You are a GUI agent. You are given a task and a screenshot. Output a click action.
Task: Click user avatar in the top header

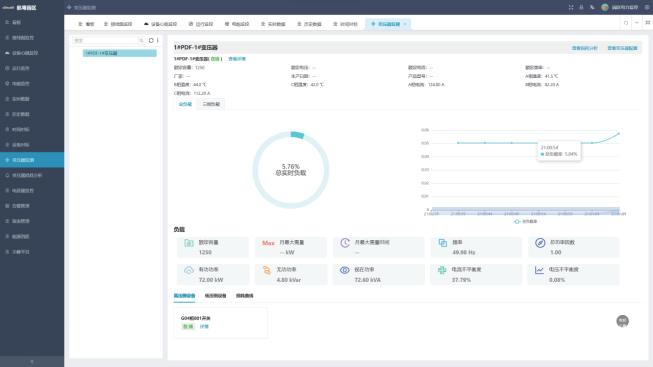coord(605,7)
